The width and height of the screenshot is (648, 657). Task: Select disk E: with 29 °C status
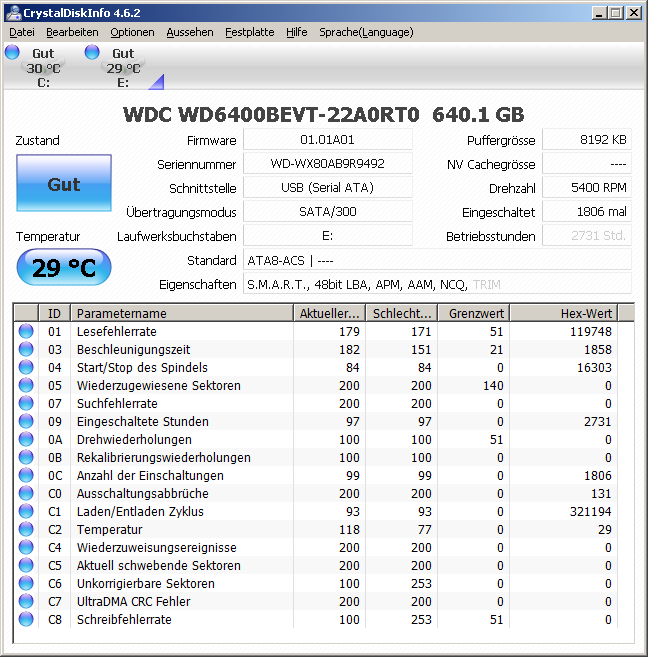pyautogui.click(x=123, y=67)
